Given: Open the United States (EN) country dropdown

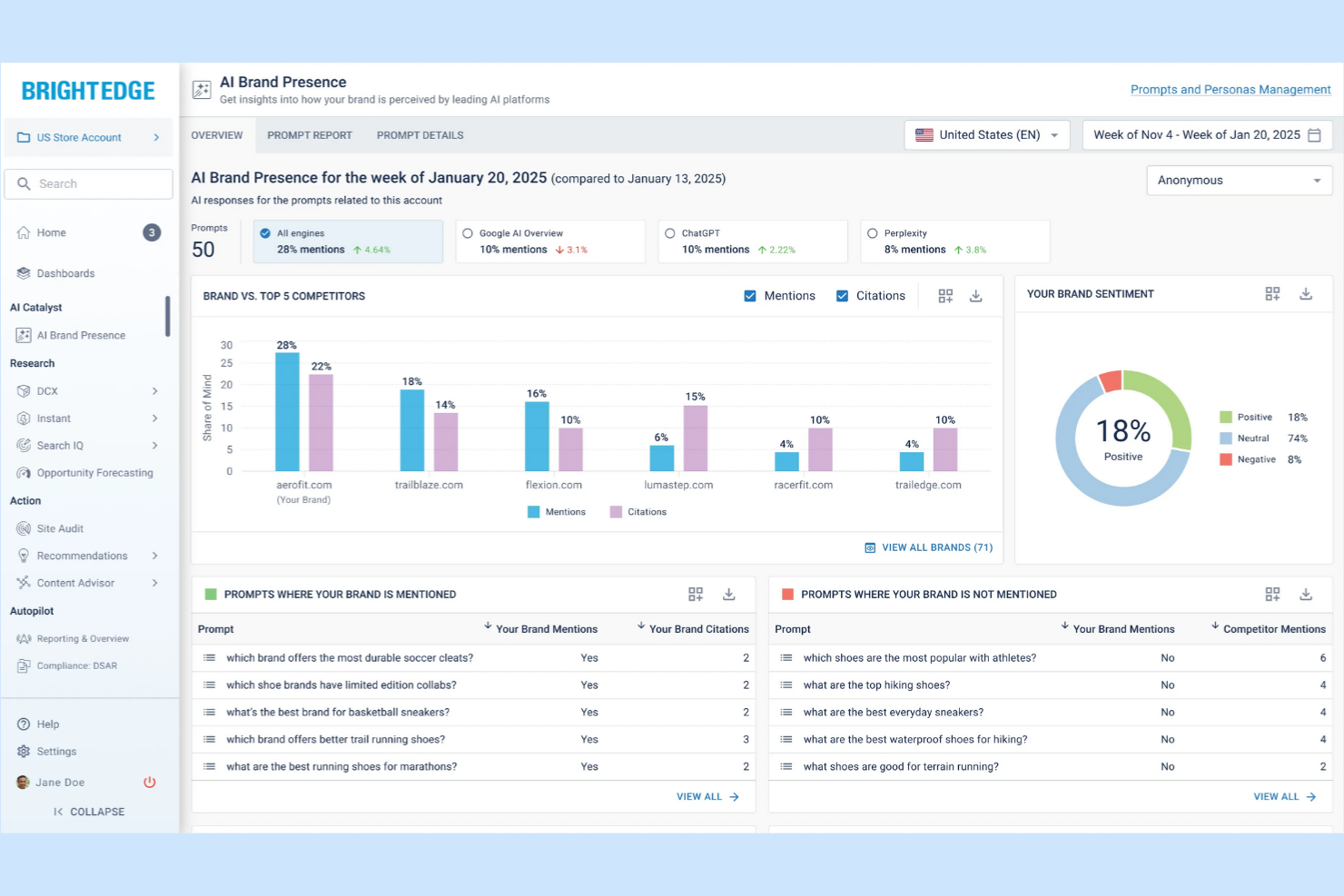Looking at the screenshot, I should coord(986,134).
